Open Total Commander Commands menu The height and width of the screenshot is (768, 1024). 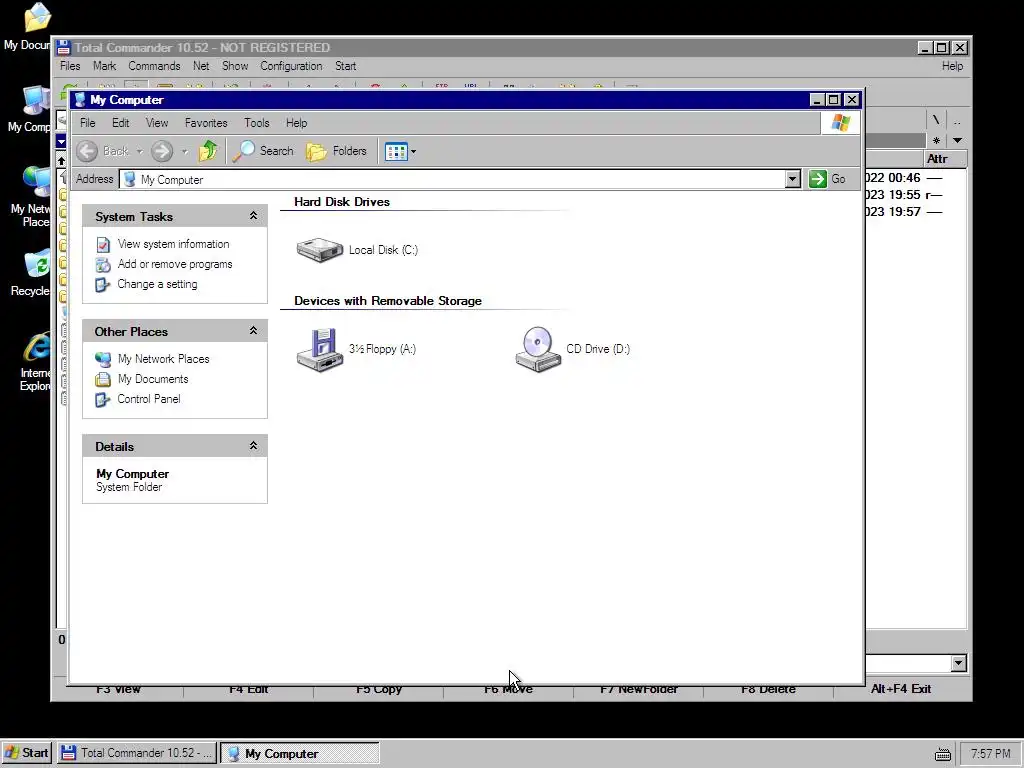pos(154,66)
